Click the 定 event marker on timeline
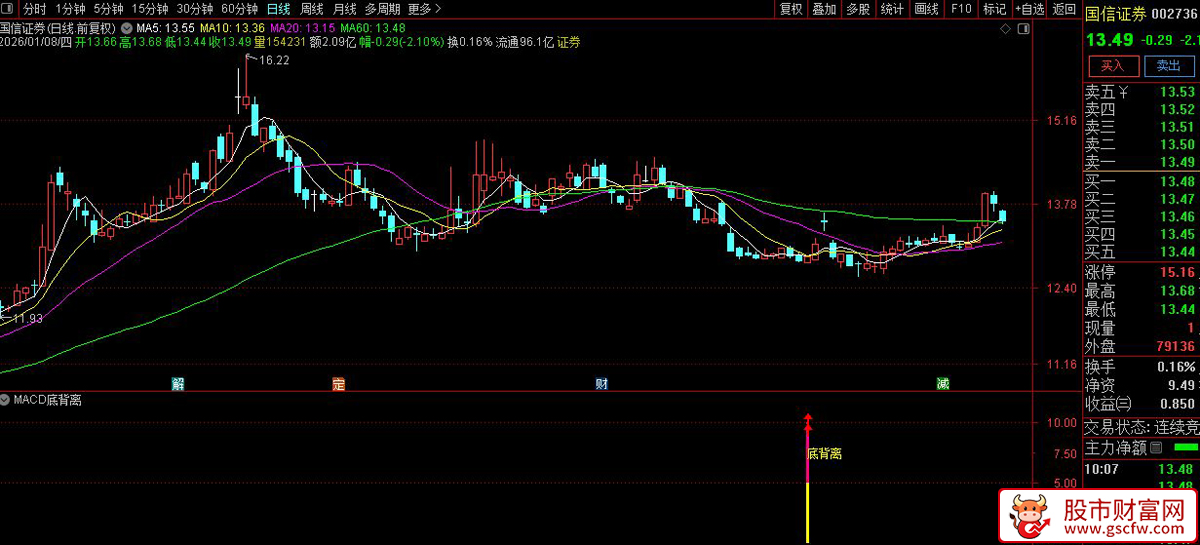Image resolution: width=1200 pixels, height=545 pixels. tap(338, 384)
